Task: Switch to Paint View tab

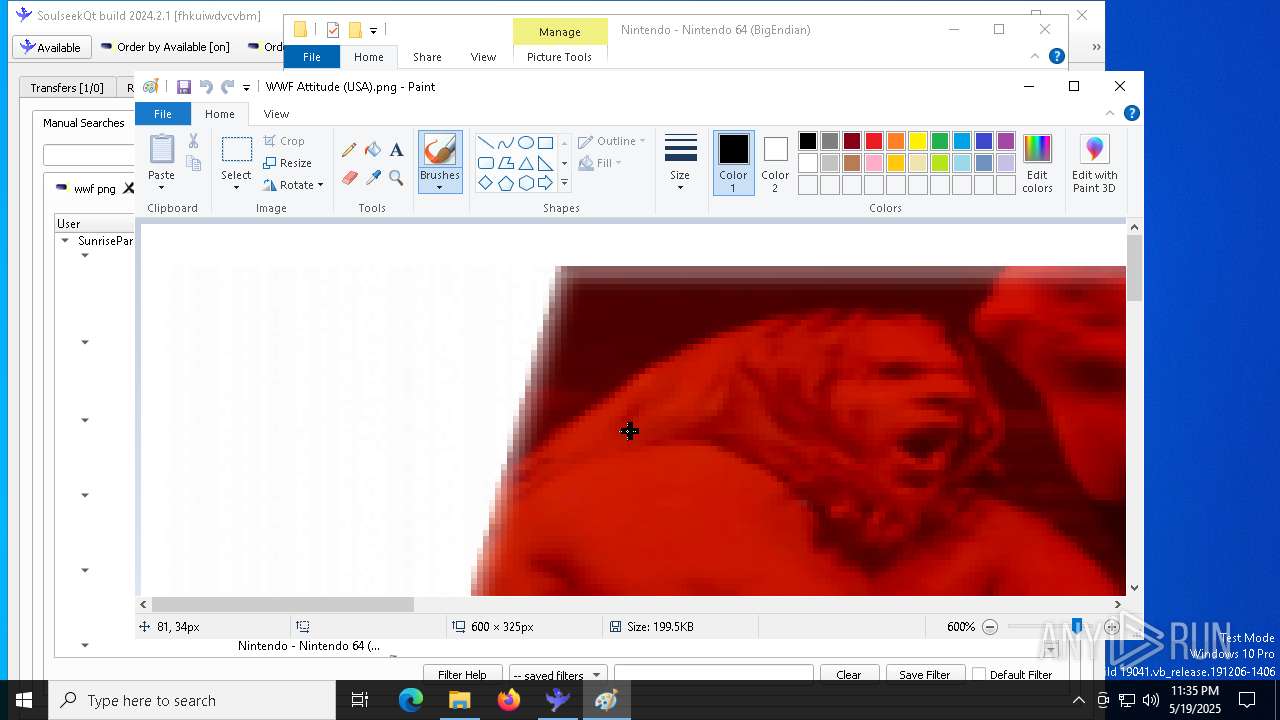Action: 276,114
